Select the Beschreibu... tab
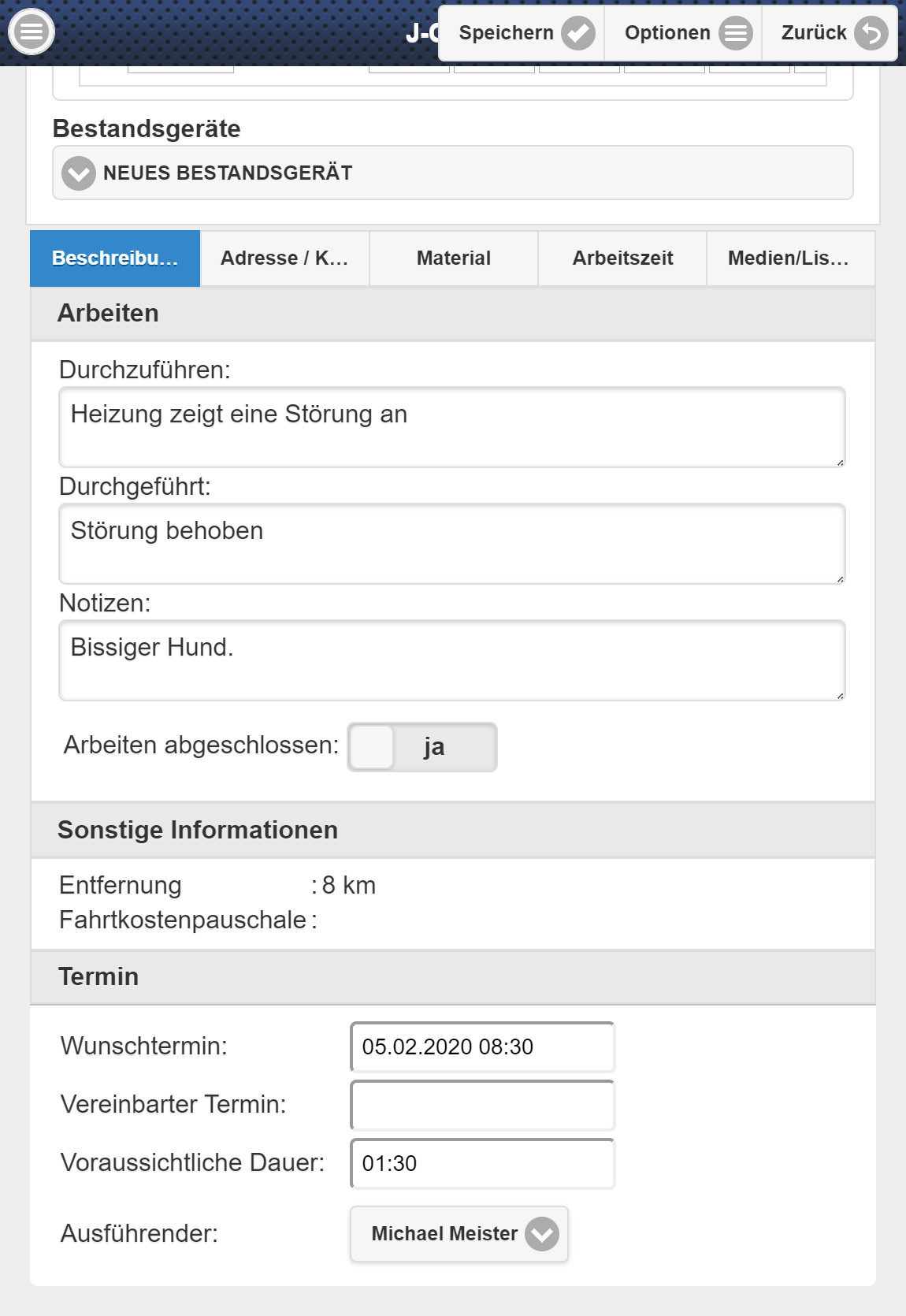The width and height of the screenshot is (906, 1316). [115, 258]
